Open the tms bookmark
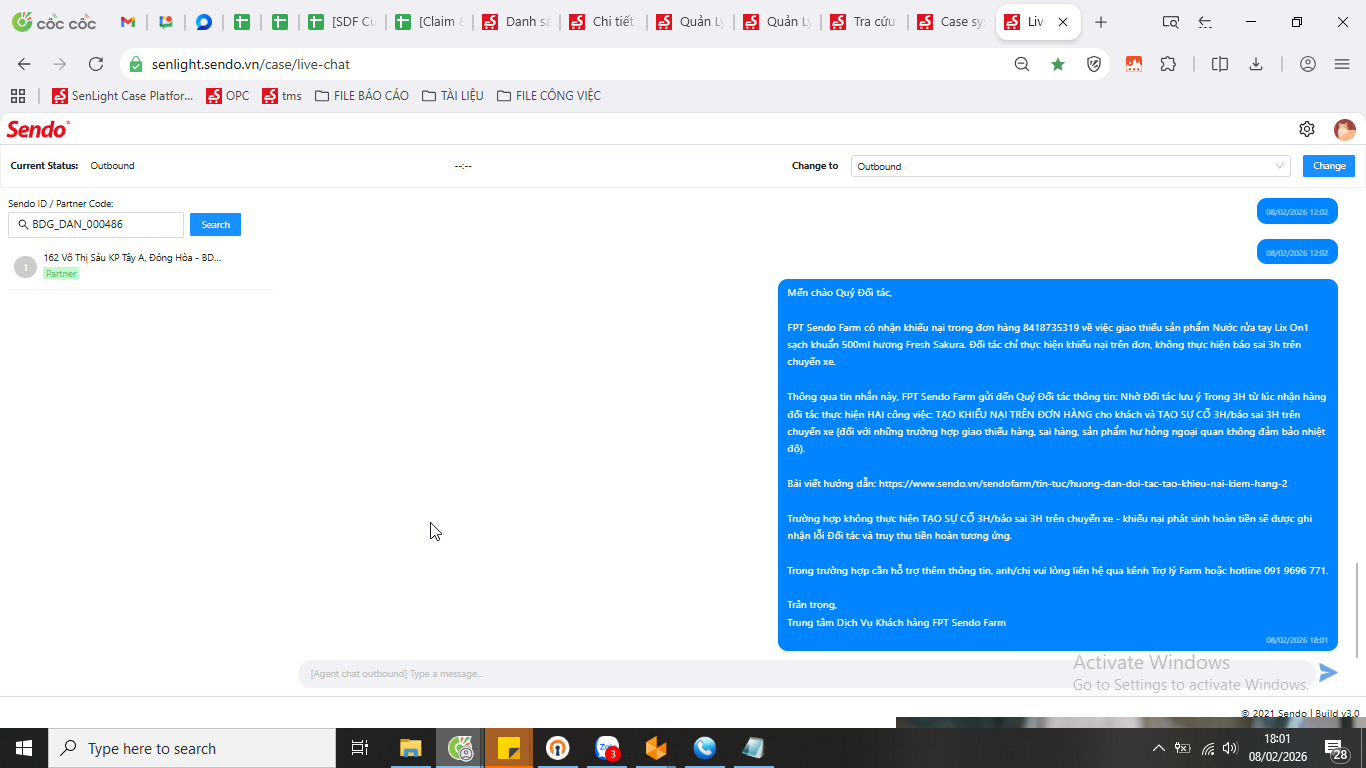The width and height of the screenshot is (1366, 768). pos(282,96)
